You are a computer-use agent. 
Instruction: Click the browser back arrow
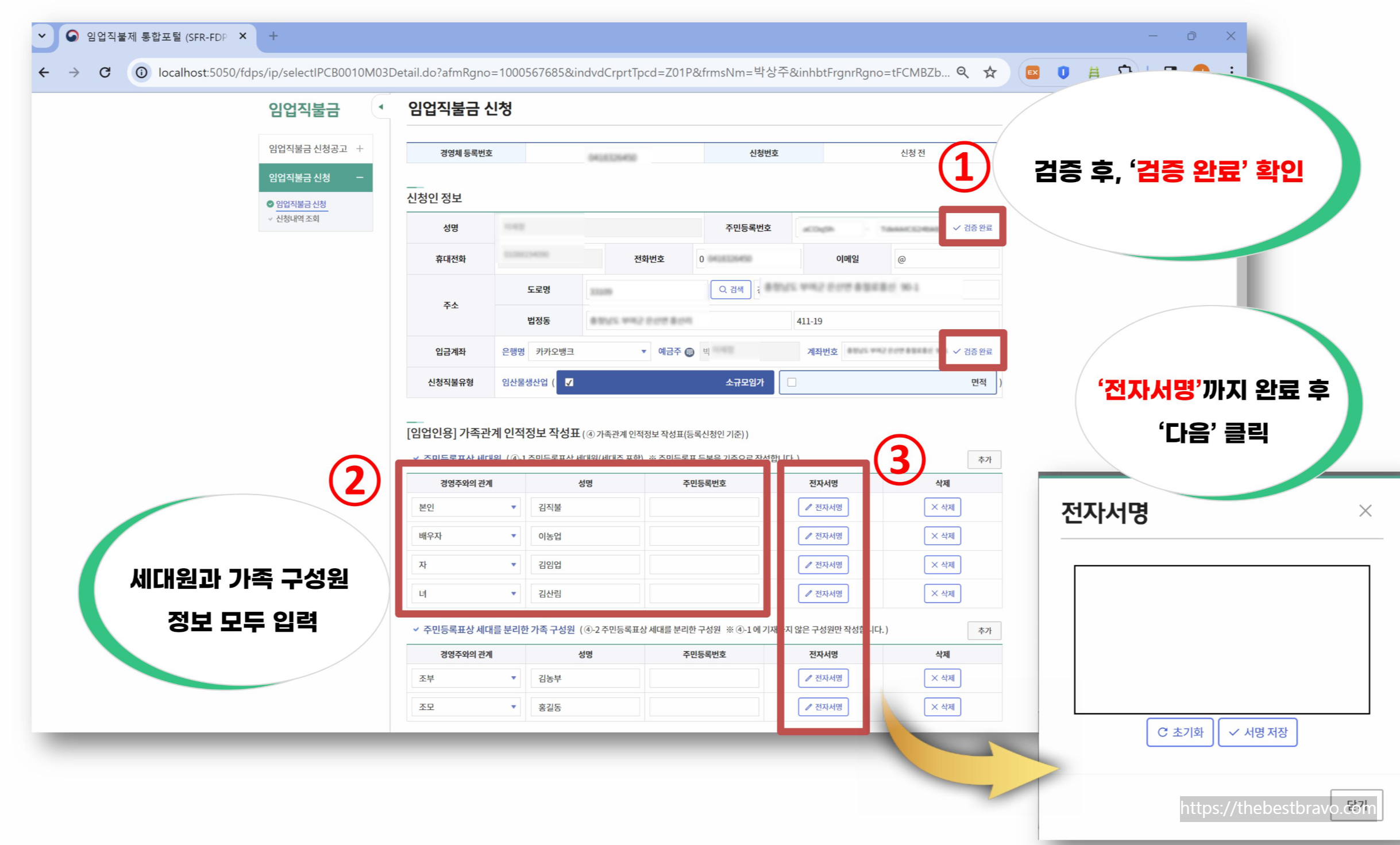[44, 72]
